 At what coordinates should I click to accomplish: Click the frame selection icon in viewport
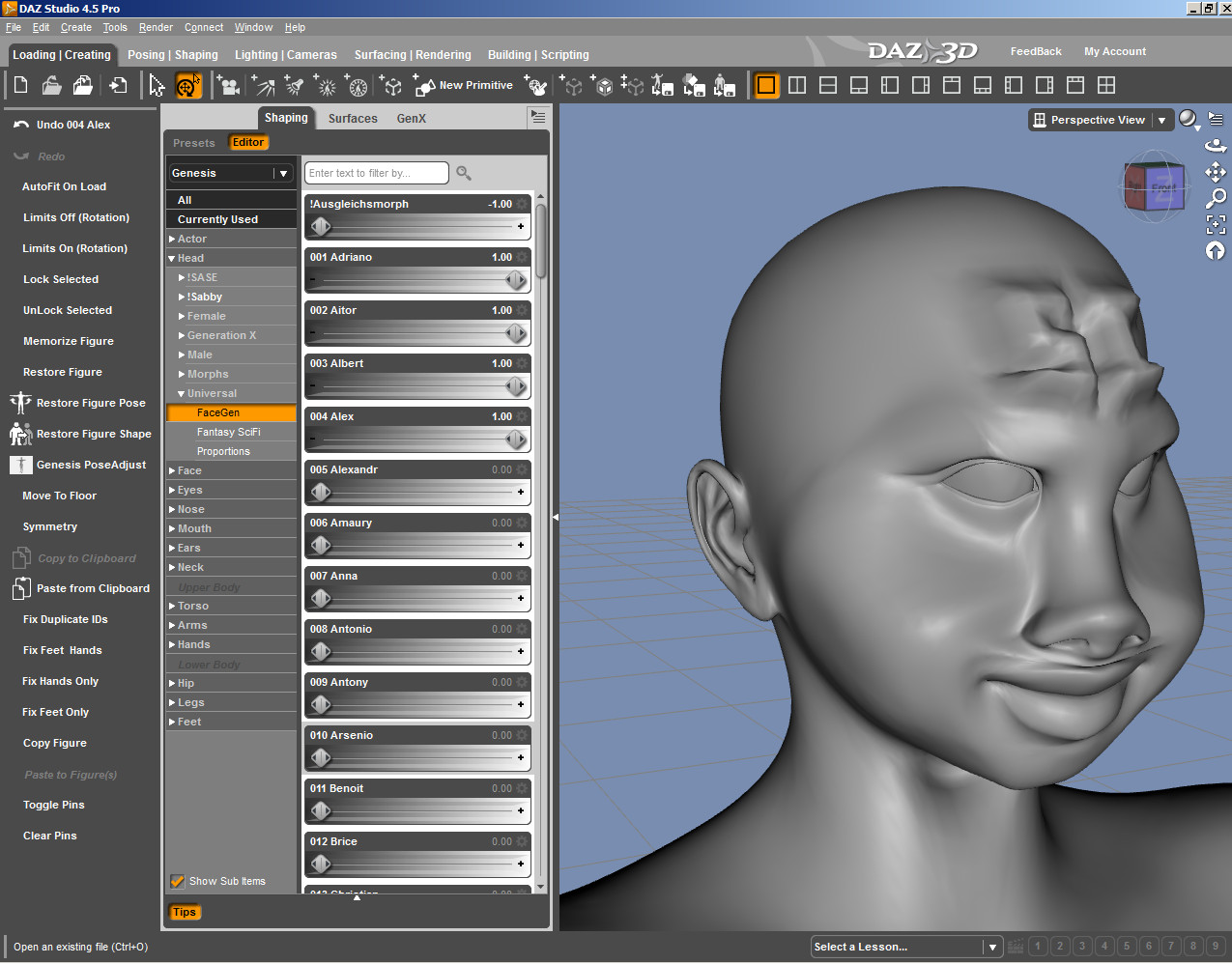[x=1216, y=224]
